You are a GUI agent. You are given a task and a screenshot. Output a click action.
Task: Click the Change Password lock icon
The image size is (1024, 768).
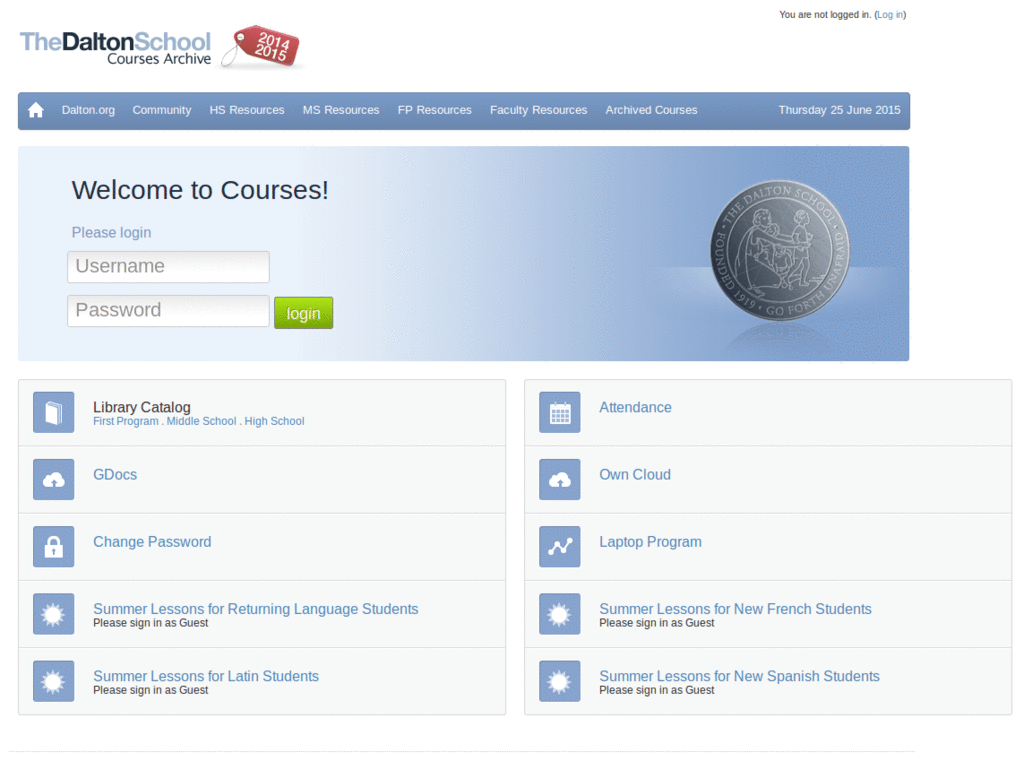54,547
